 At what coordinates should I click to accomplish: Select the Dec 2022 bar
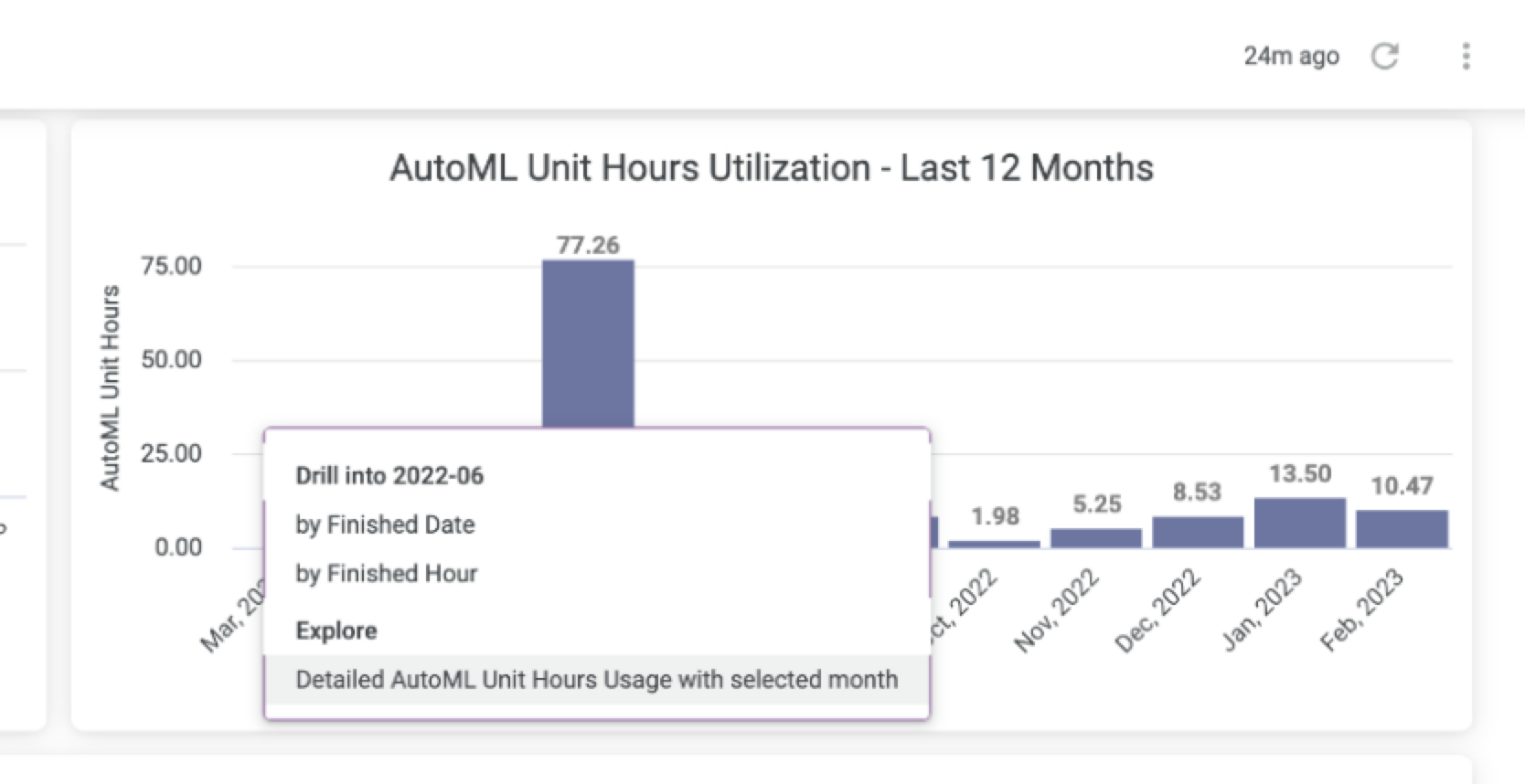(1197, 533)
